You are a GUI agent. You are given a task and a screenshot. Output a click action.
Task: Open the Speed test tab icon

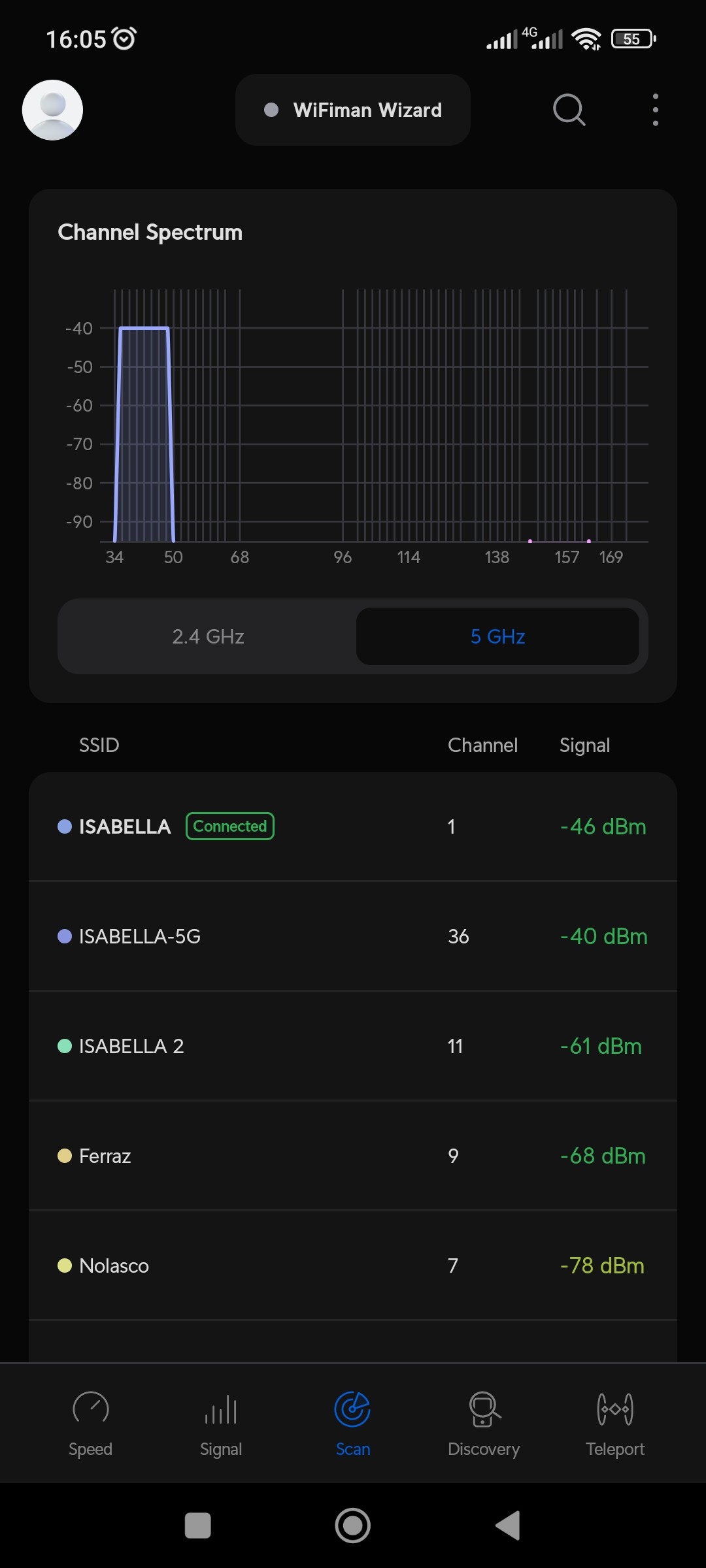pyautogui.click(x=91, y=1408)
